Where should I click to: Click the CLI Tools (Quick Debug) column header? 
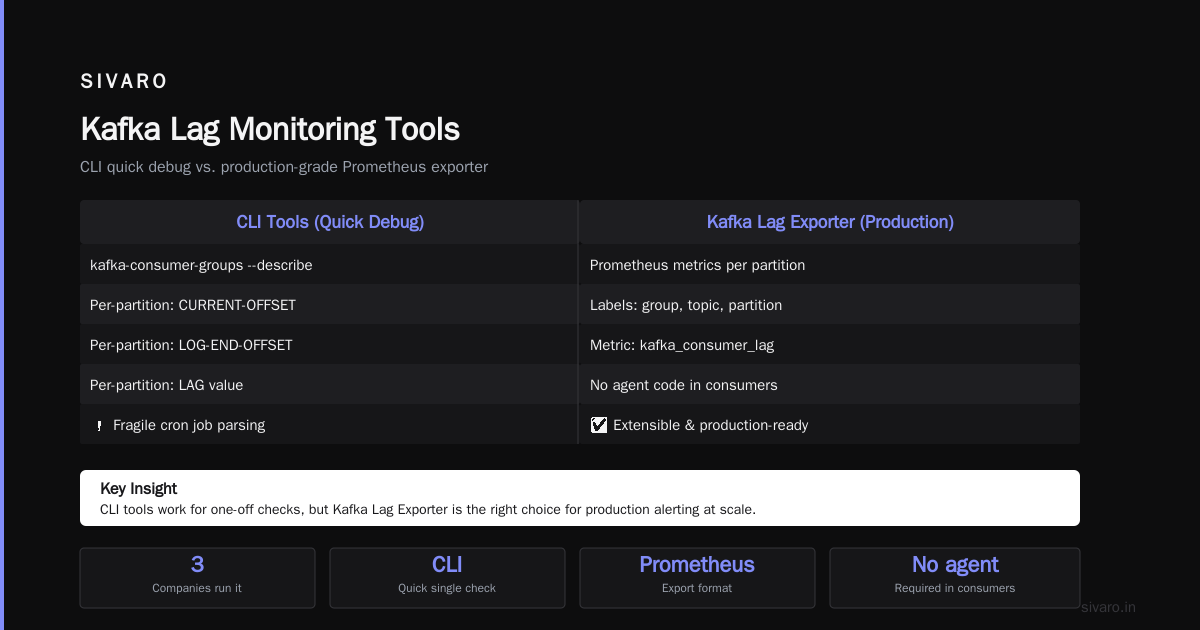click(x=330, y=222)
